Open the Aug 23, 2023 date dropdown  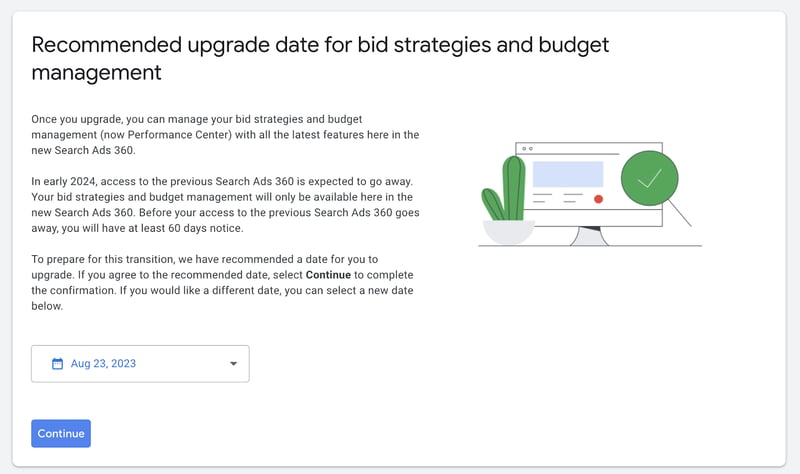click(x=140, y=364)
